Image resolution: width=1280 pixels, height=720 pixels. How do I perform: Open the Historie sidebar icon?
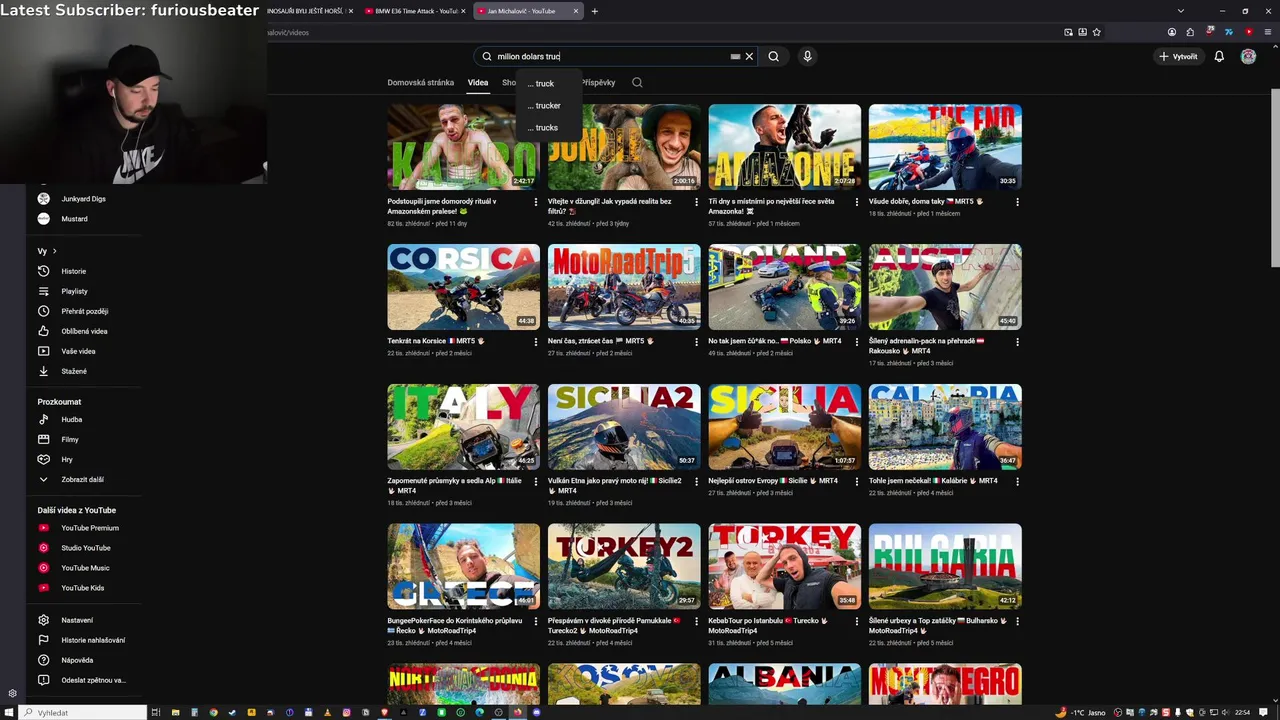(x=43, y=271)
